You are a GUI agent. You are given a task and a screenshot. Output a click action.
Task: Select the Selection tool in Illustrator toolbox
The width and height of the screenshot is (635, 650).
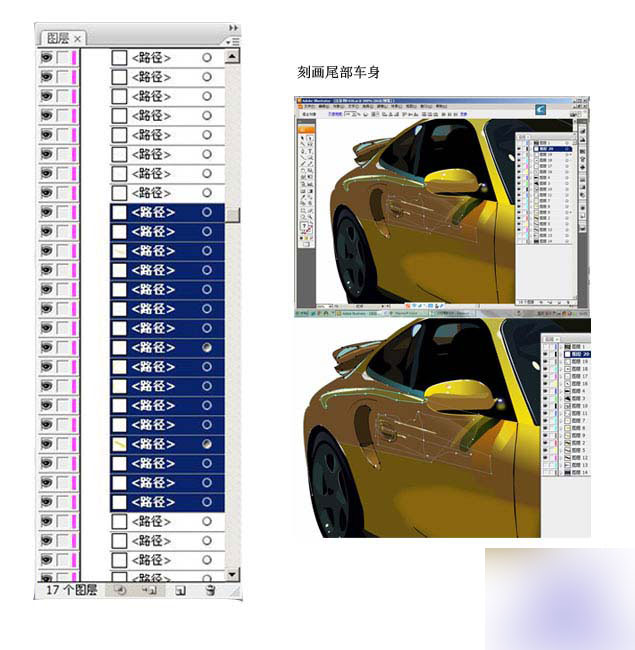(x=302, y=138)
